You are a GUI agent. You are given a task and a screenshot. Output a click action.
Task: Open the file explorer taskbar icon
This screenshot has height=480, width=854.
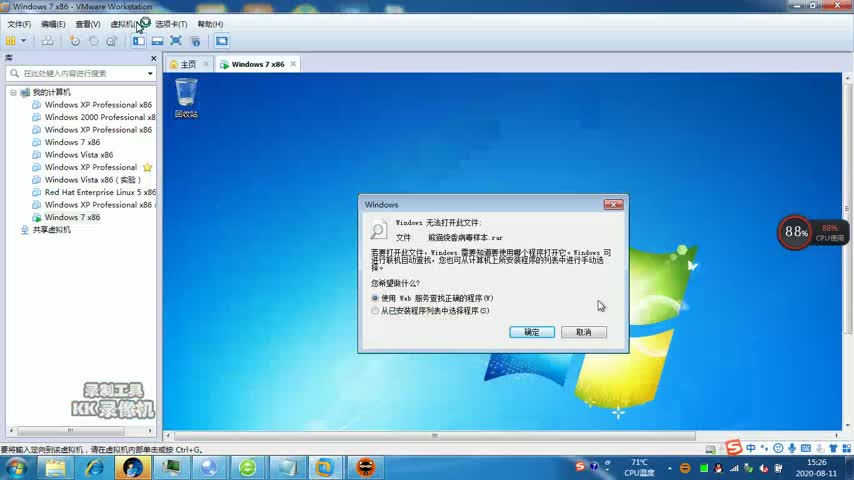(x=55, y=468)
